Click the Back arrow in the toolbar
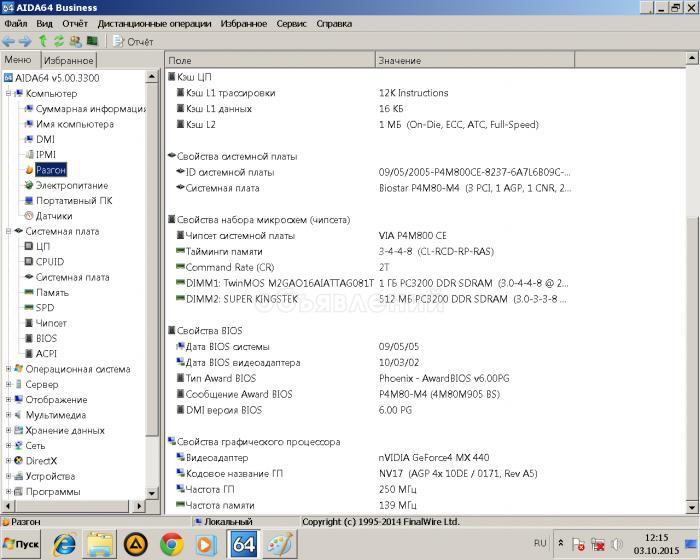This screenshot has width=700, height=560. pyautogui.click(x=9, y=41)
